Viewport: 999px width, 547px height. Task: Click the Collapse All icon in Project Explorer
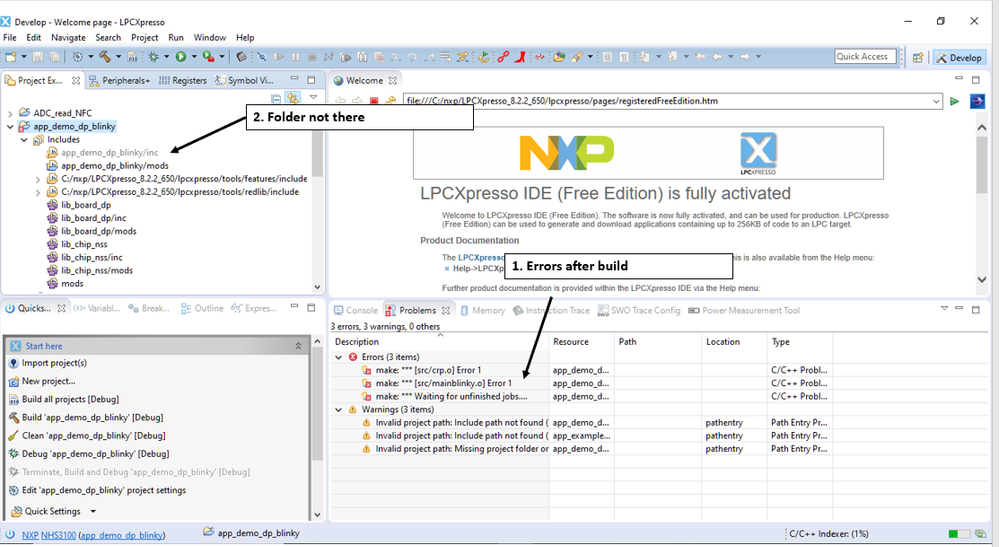pyautogui.click(x=276, y=98)
